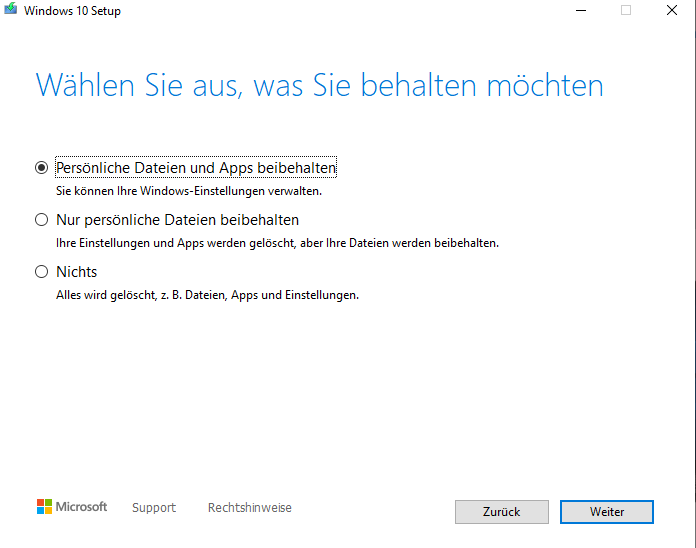
Task: Click the 'Windows 10 Setup' title text
Action: click(72, 11)
